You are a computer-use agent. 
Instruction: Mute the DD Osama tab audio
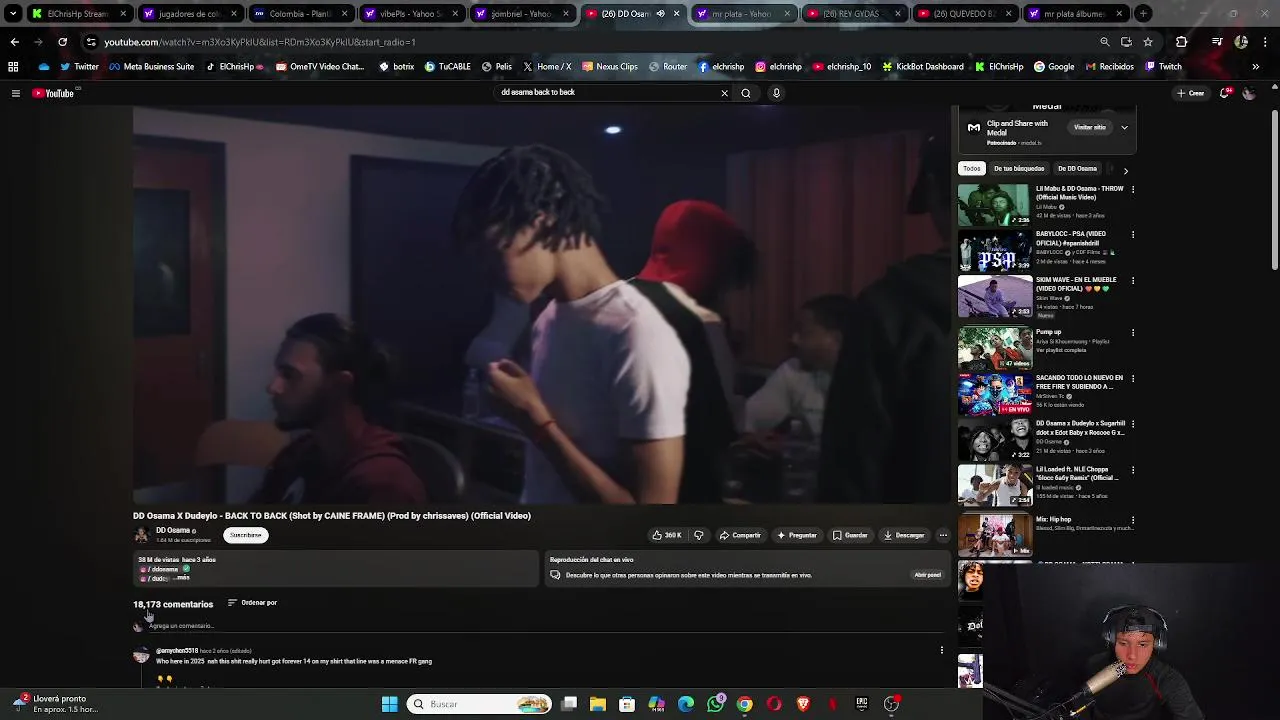tap(661, 14)
